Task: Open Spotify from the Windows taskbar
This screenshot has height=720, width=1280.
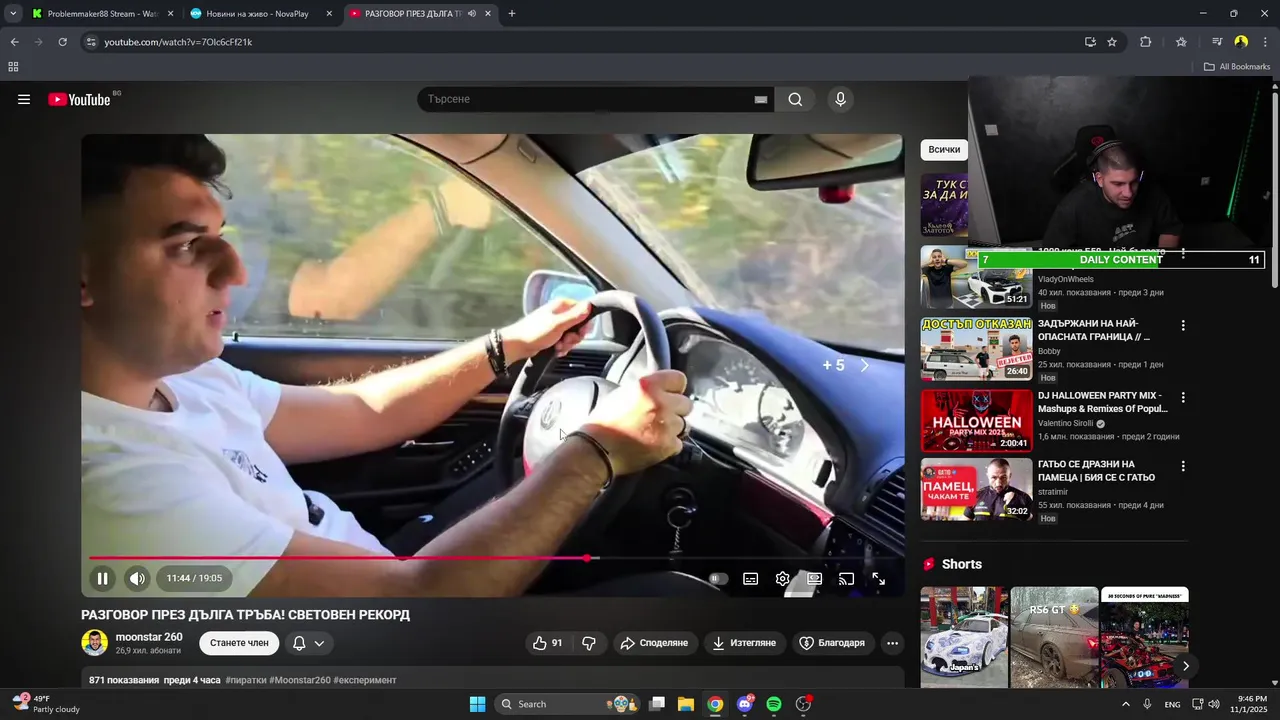Action: [774, 704]
